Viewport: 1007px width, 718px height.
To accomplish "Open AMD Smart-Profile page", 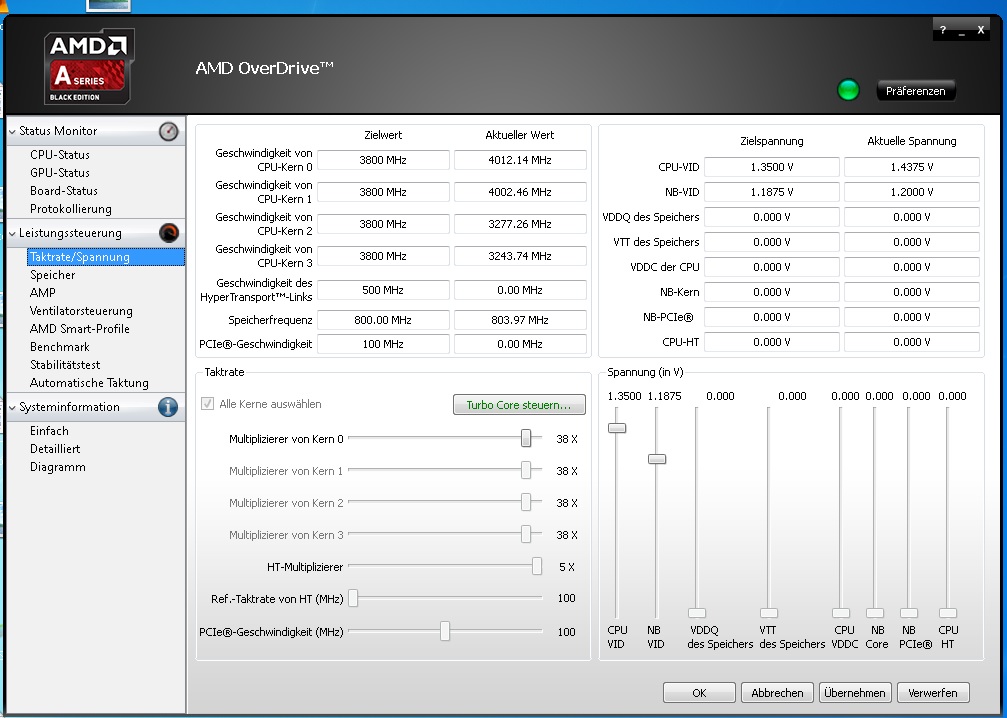I will point(80,329).
